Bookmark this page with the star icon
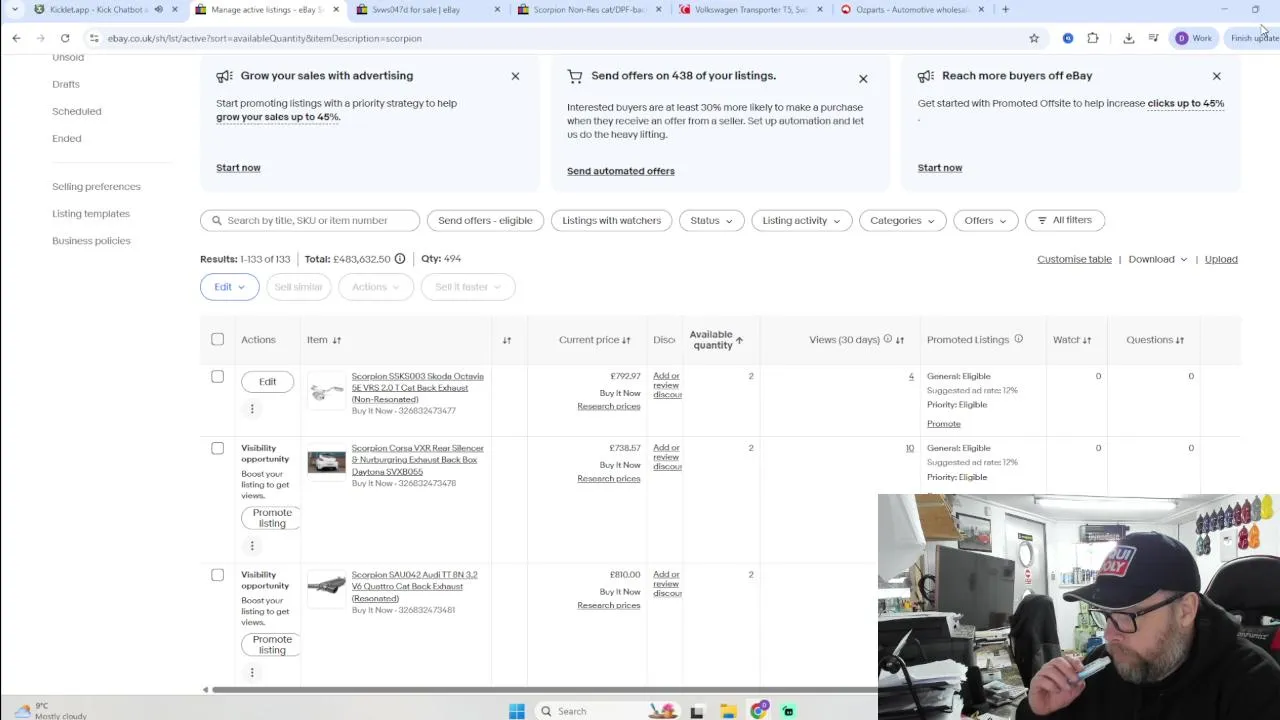1280x720 pixels. (x=1034, y=38)
